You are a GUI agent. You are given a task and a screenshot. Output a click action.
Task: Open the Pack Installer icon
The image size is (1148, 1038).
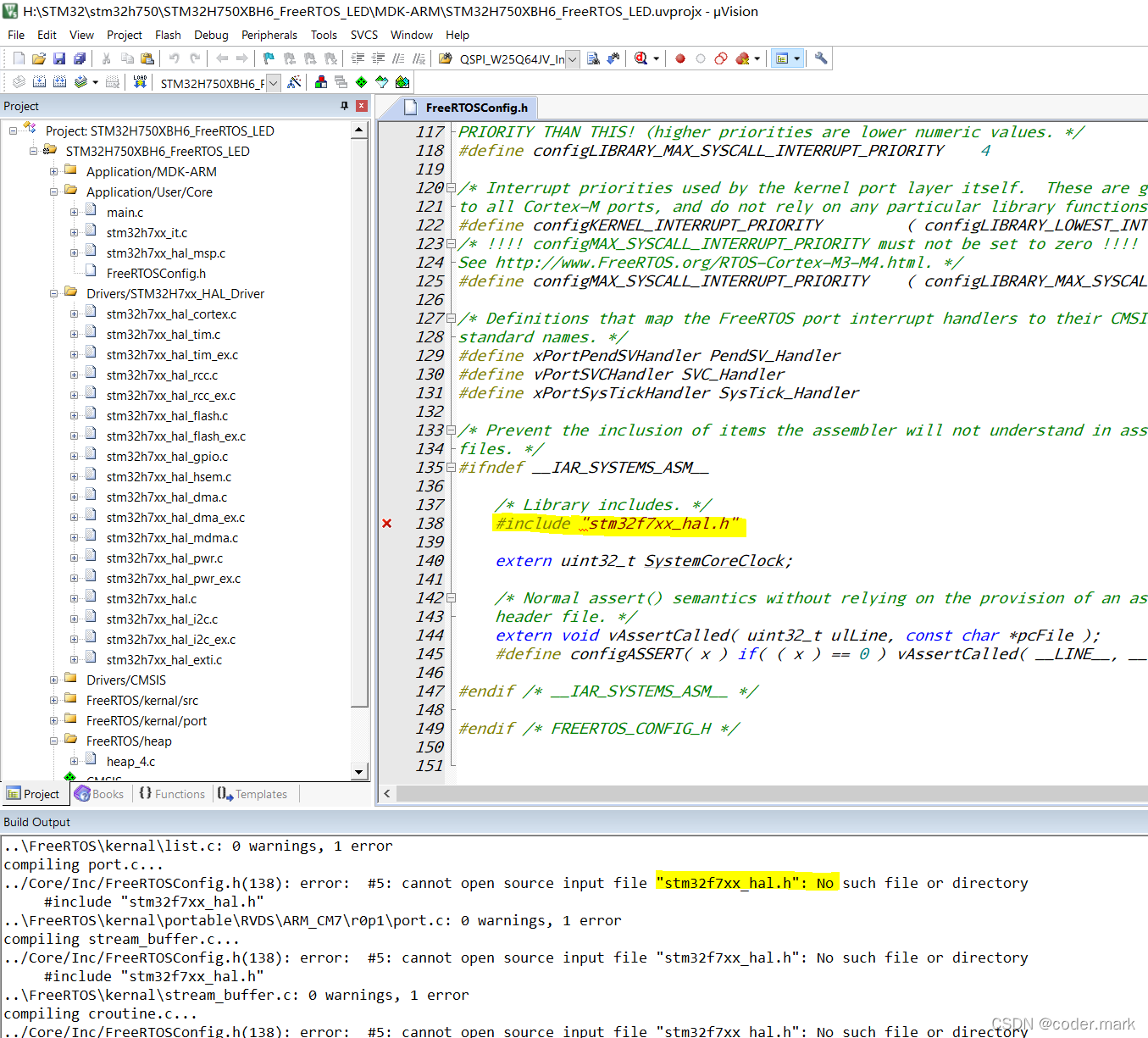coord(402,82)
